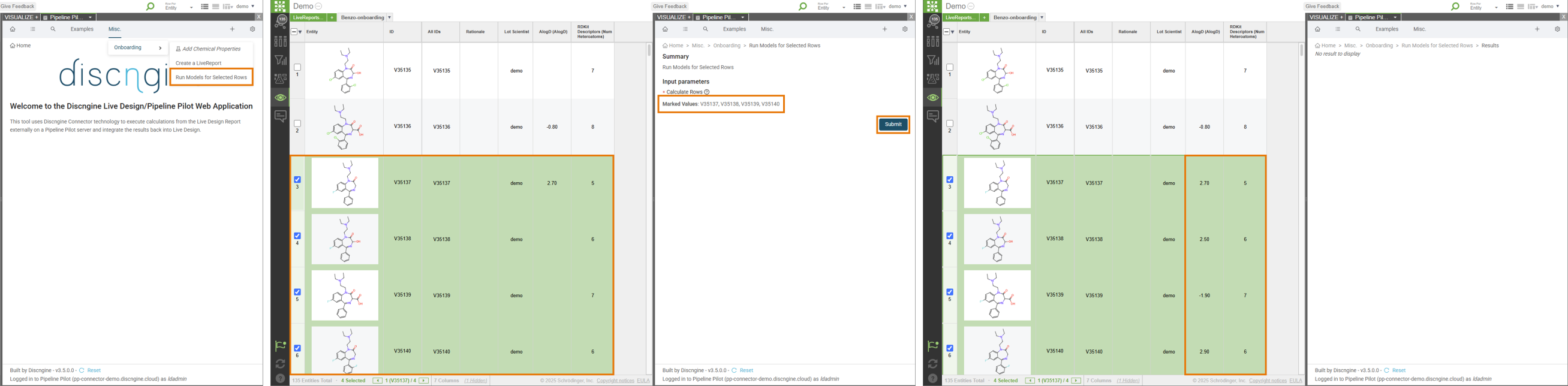Click the search magnifier in the No result panel toolbar
Image resolution: width=1568 pixels, height=386 pixels.
[1358, 29]
